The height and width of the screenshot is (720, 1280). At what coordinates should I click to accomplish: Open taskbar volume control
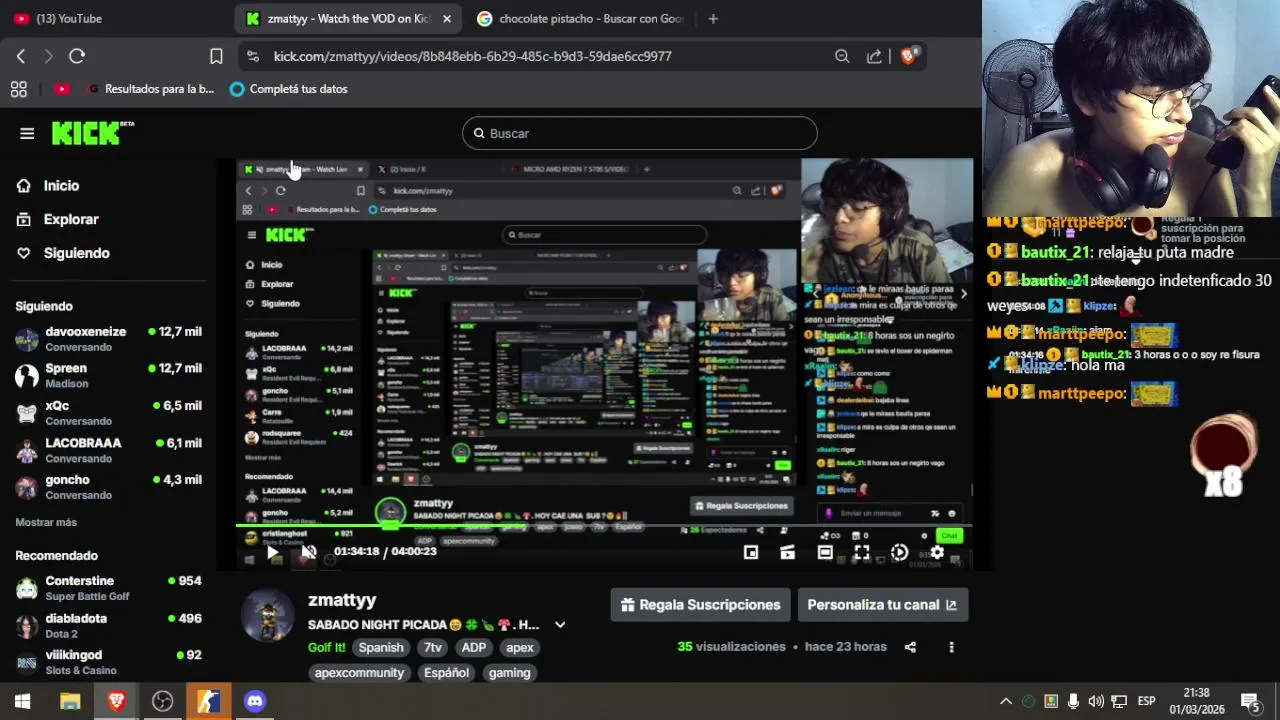[x=1096, y=701]
